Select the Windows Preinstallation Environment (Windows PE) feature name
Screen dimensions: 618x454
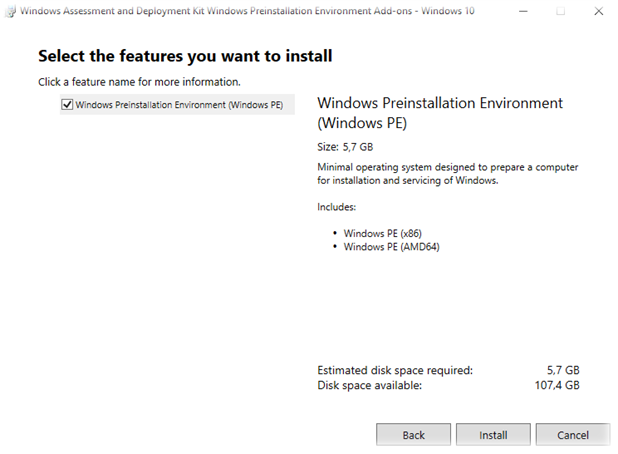179,105
